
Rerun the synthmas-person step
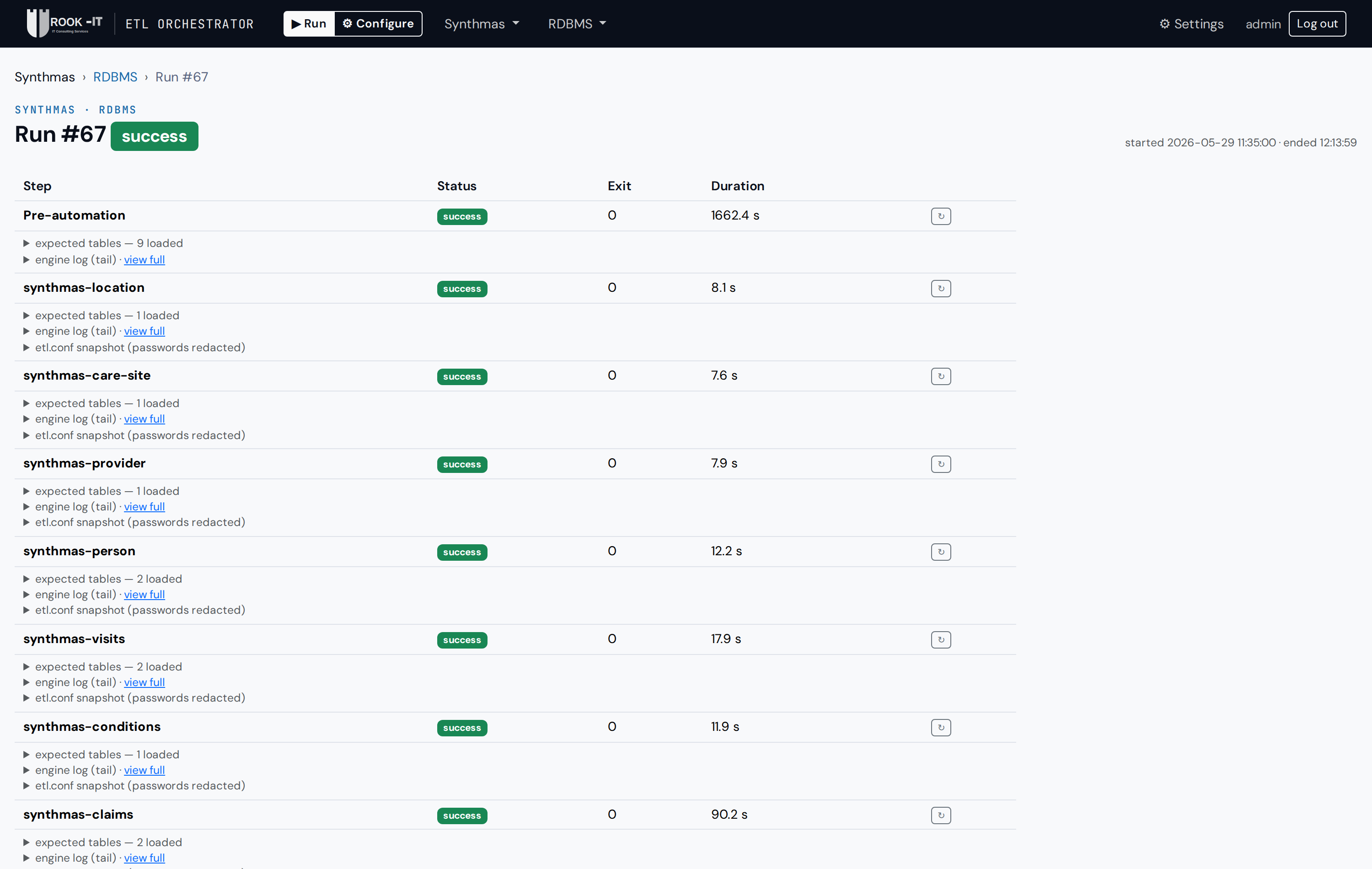(x=941, y=552)
